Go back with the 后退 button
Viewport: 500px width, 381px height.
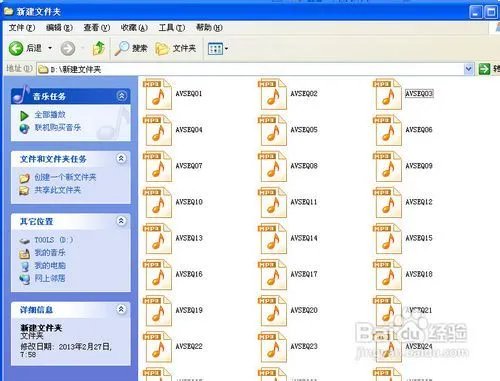point(25,49)
